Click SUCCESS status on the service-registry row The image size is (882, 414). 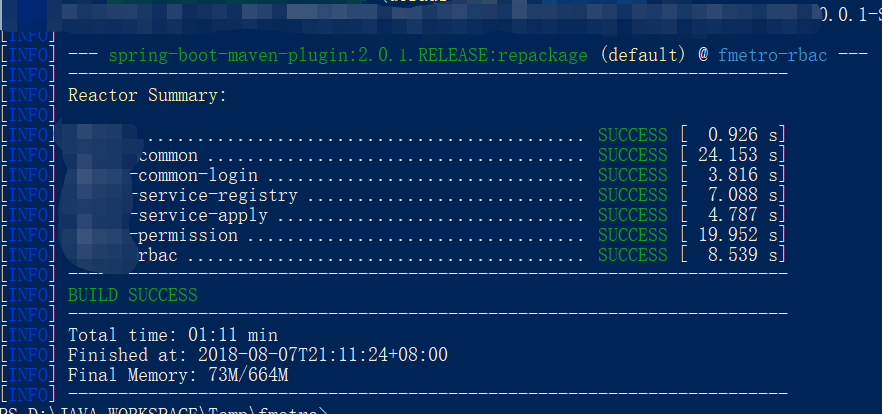[632, 195]
